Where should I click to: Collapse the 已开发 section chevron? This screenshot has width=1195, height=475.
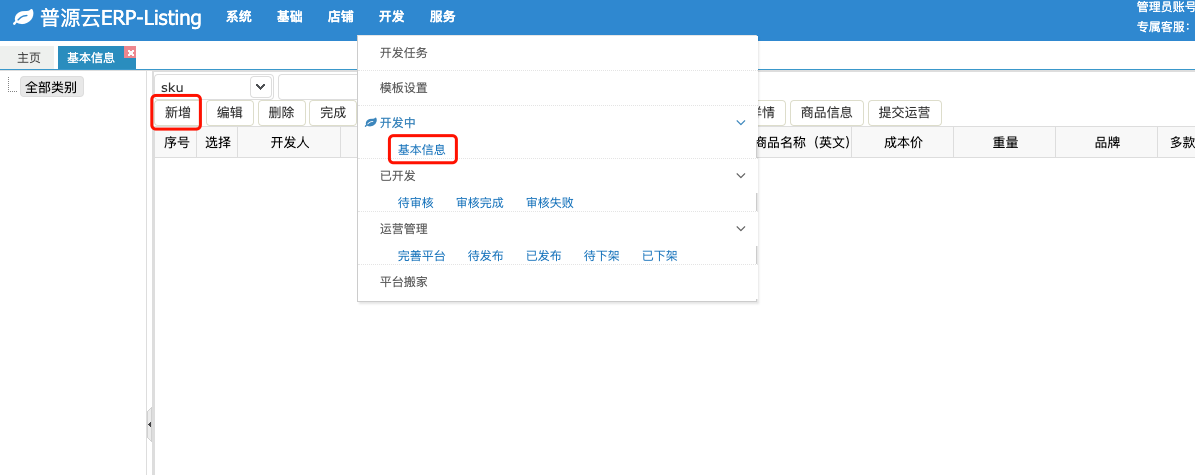click(740, 175)
